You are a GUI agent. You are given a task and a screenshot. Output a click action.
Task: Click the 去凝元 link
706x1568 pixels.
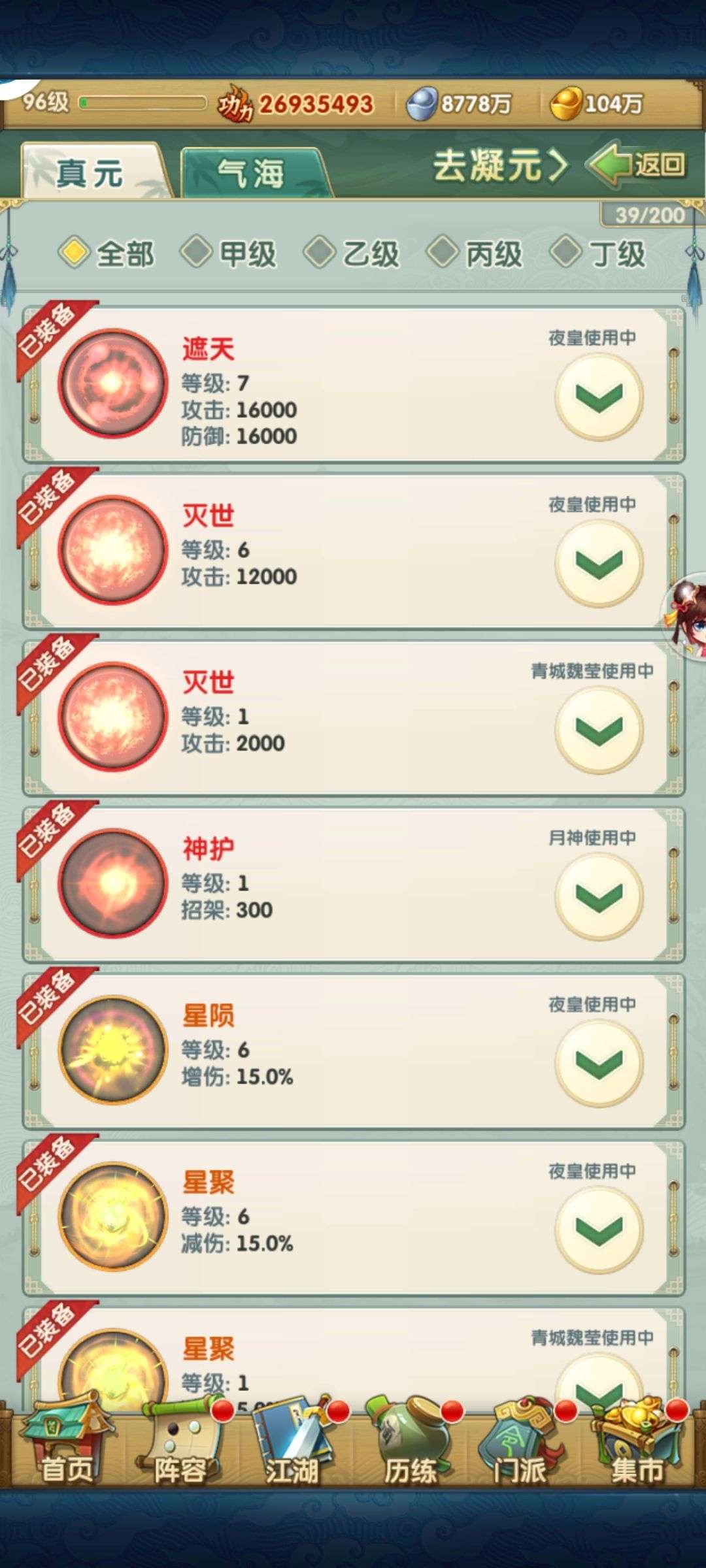501,165
